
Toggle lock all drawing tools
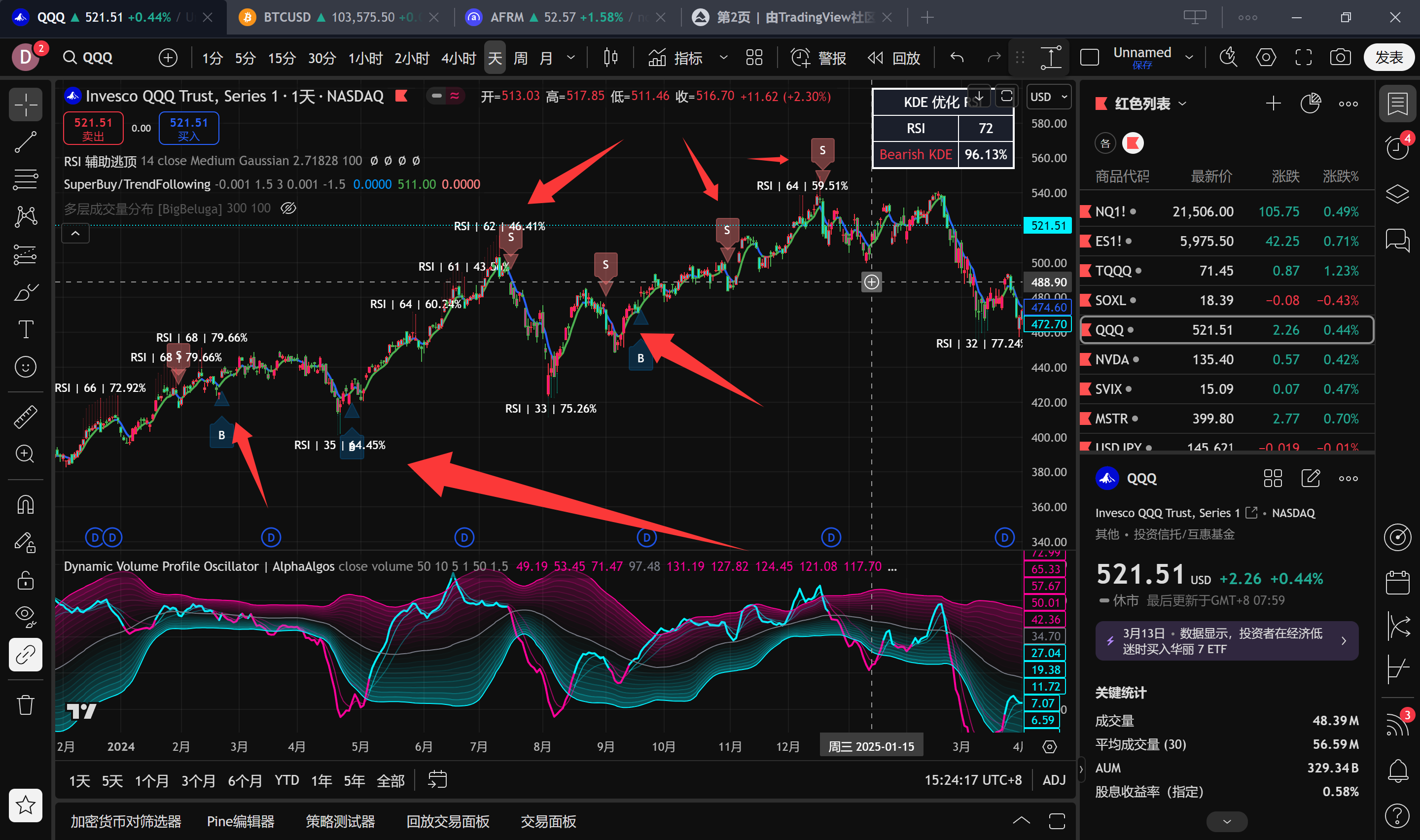click(26, 580)
